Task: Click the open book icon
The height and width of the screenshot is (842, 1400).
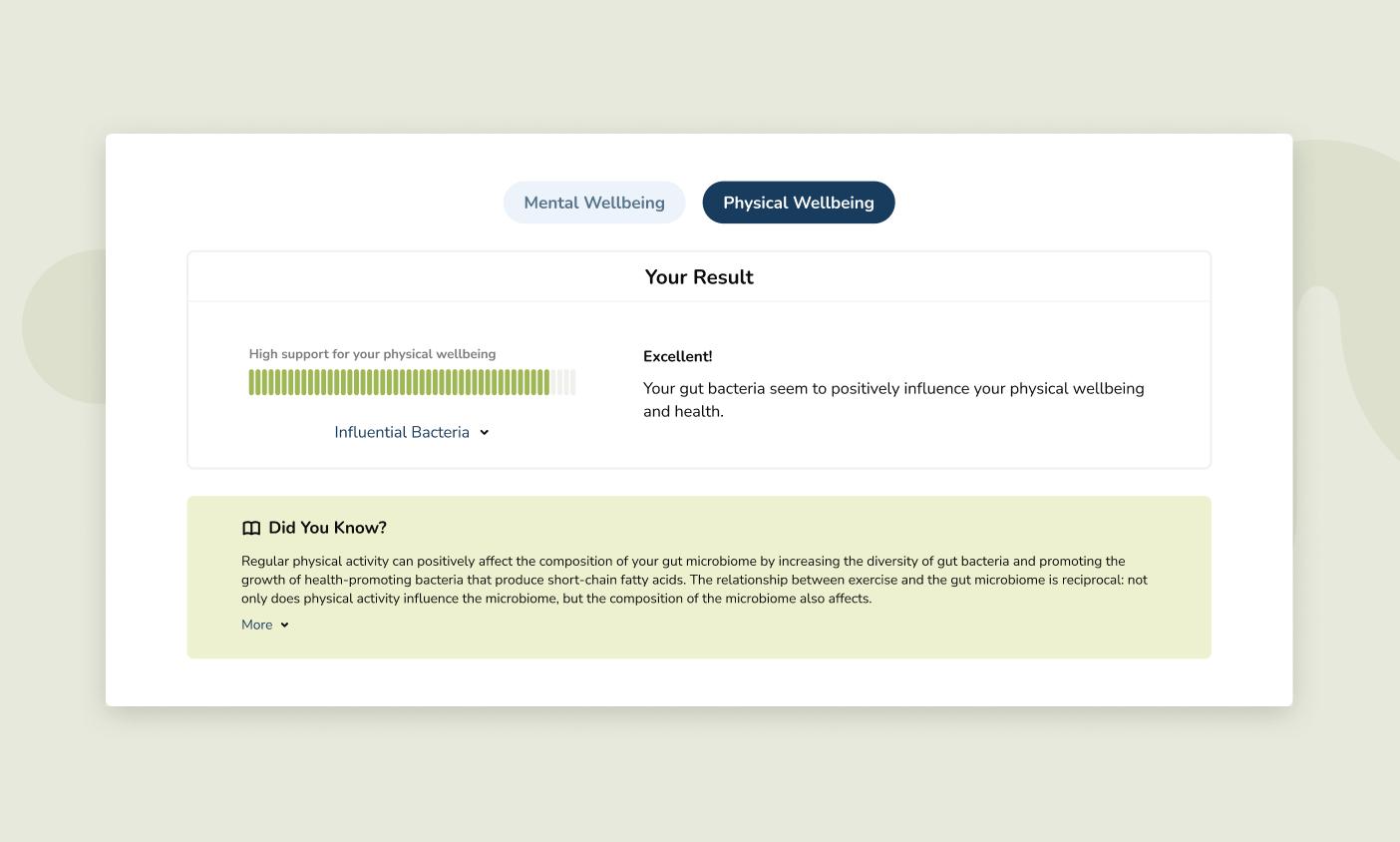Action: [251, 528]
